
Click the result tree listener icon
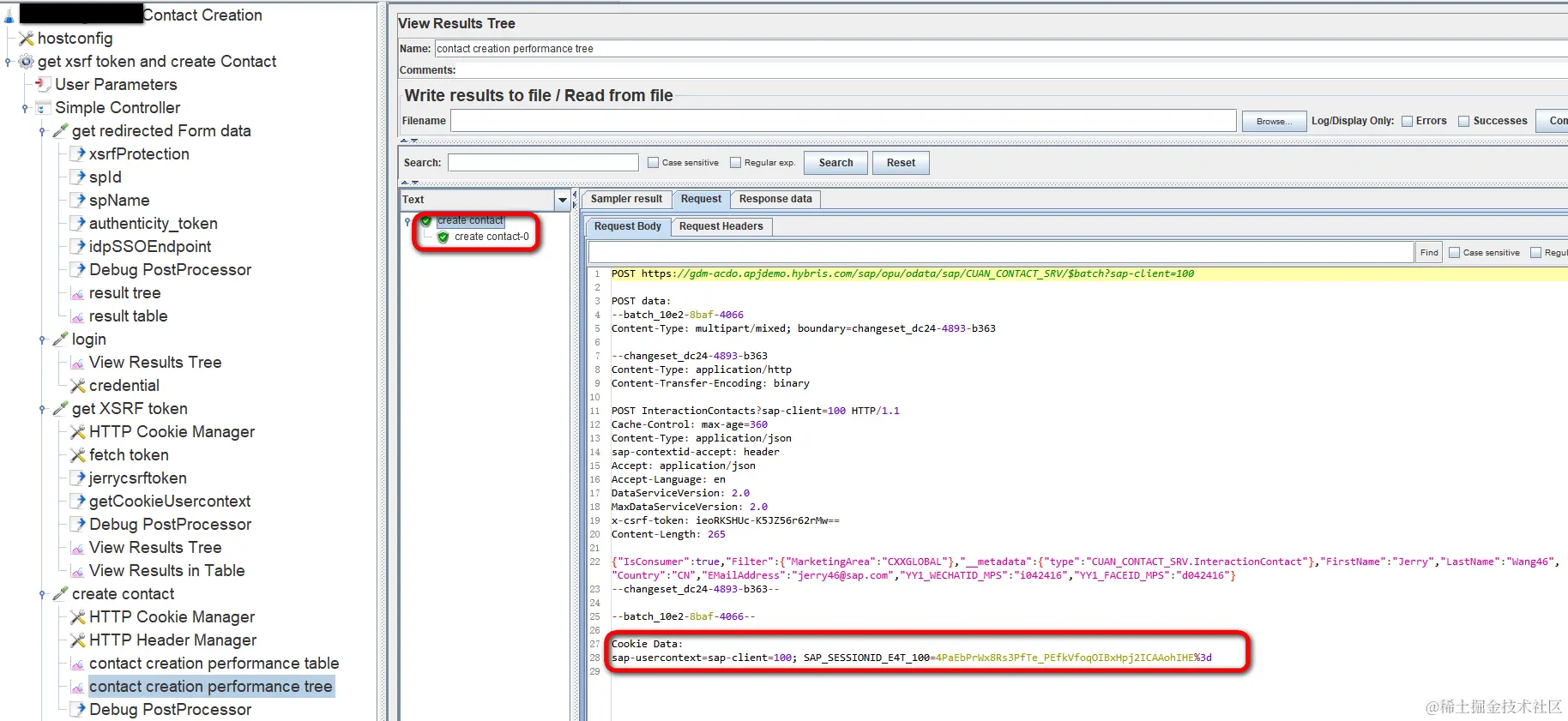click(x=77, y=293)
